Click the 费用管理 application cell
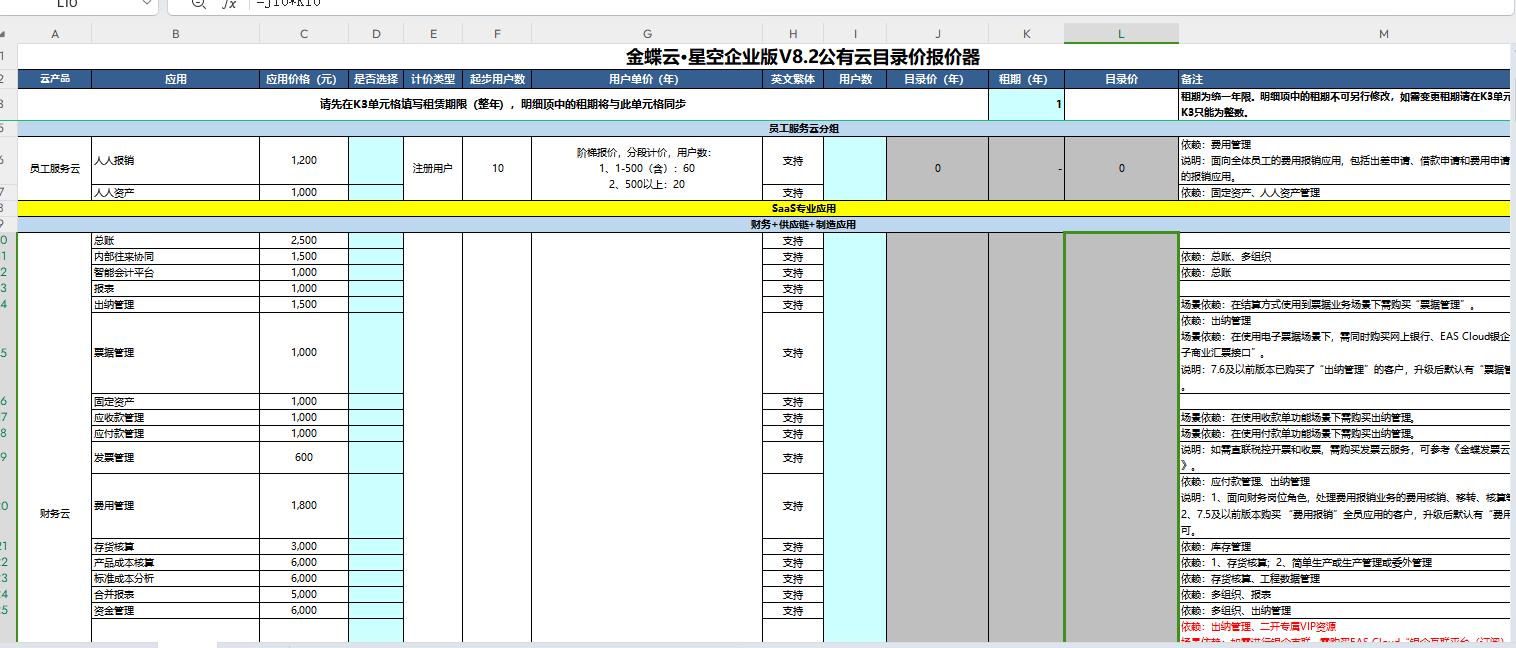The height and width of the screenshot is (648, 1516). 175,506
